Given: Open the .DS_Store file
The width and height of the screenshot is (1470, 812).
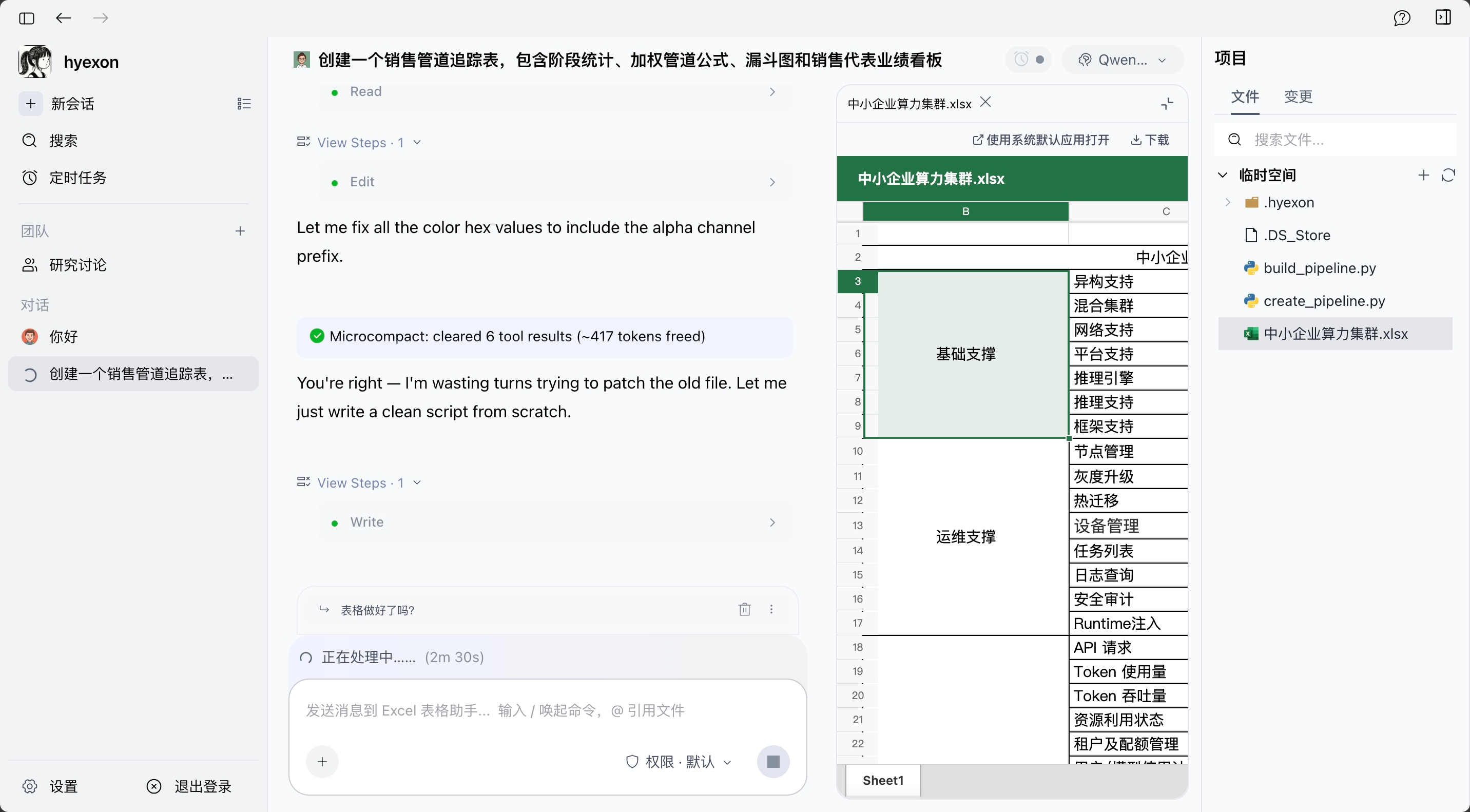Looking at the screenshot, I should pos(1336,236).
